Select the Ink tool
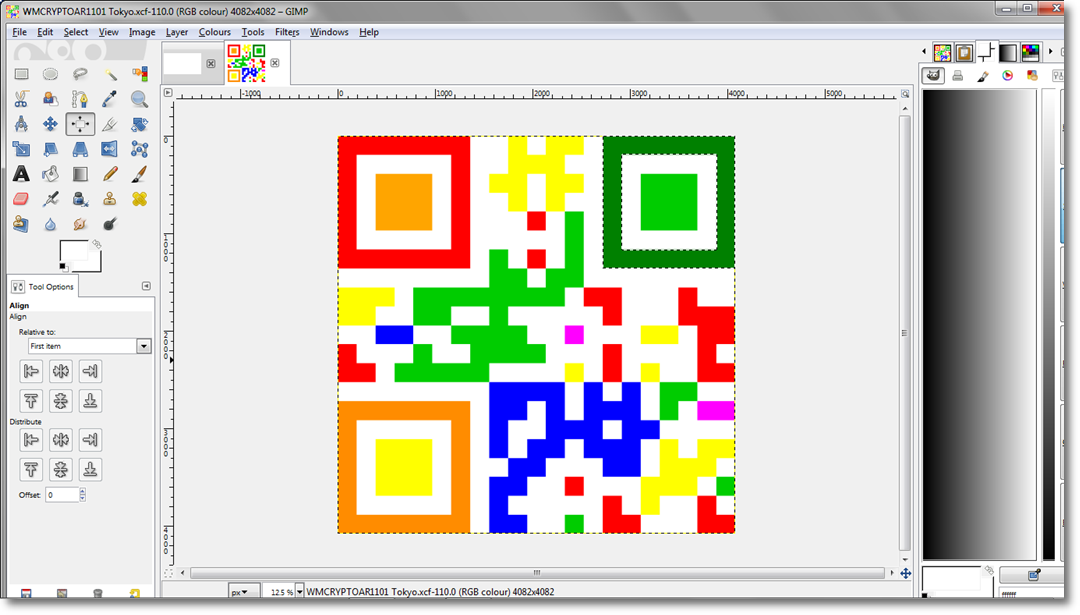This screenshot has height=615, width=1080. pos(80,199)
